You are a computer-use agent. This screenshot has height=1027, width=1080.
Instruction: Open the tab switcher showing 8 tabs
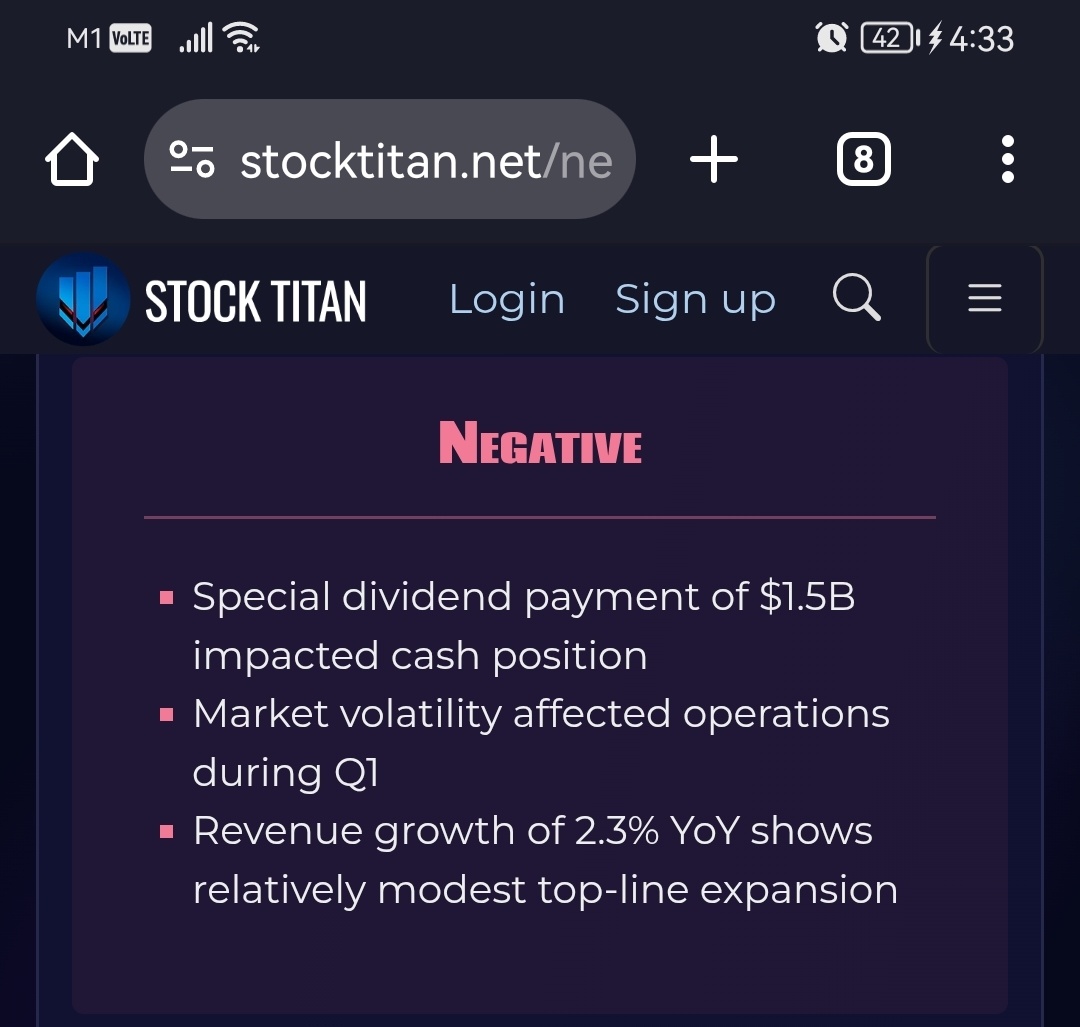click(x=863, y=159)
